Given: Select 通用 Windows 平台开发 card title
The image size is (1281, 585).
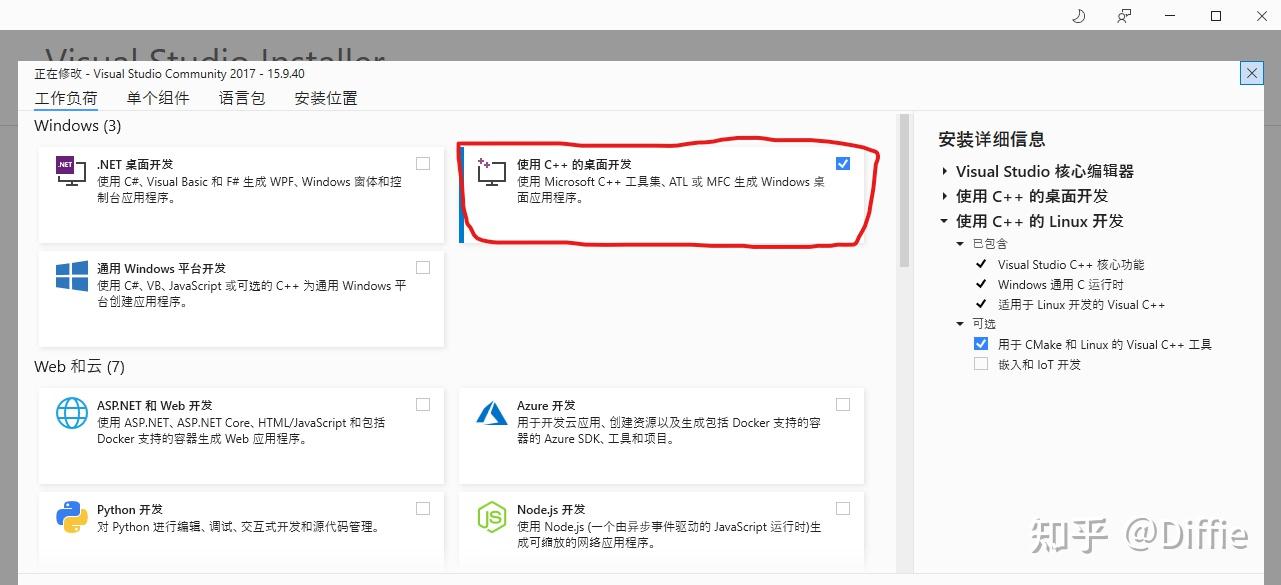Looking at the screenshot, I should [x=161, y=268].
